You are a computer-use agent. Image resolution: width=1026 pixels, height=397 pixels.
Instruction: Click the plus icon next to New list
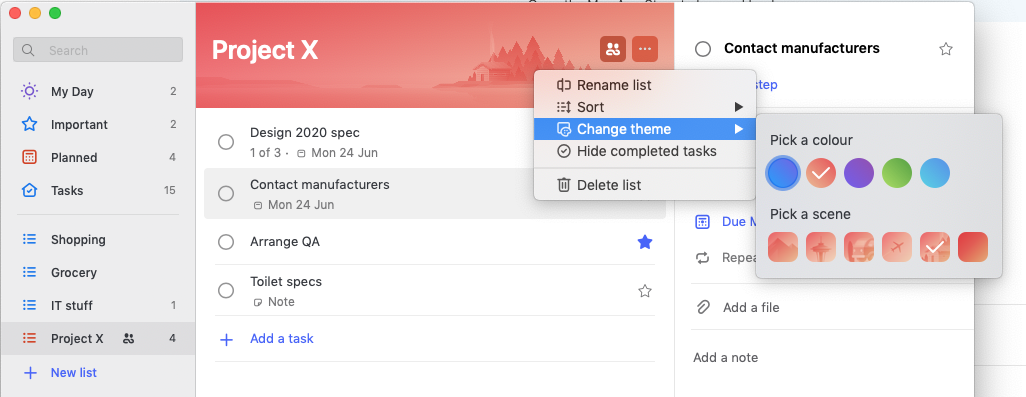click(x=30, y=373)
